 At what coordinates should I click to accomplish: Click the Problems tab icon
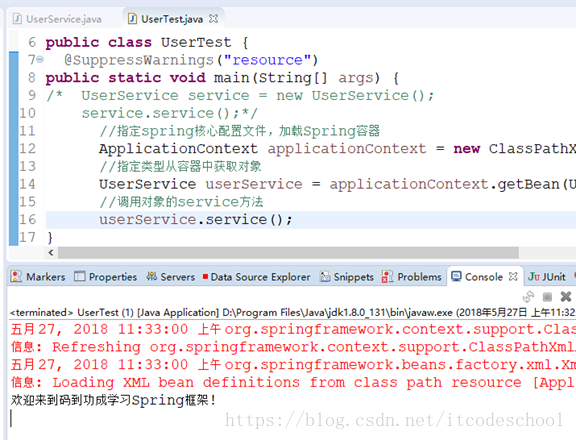tap(388, 276)
